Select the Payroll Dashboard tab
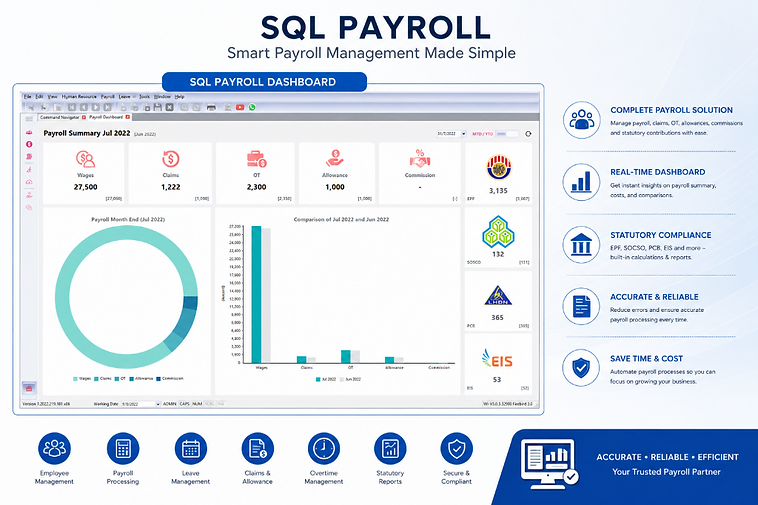Viewport: 758px width, 505px height. click(x=106, y=117)
